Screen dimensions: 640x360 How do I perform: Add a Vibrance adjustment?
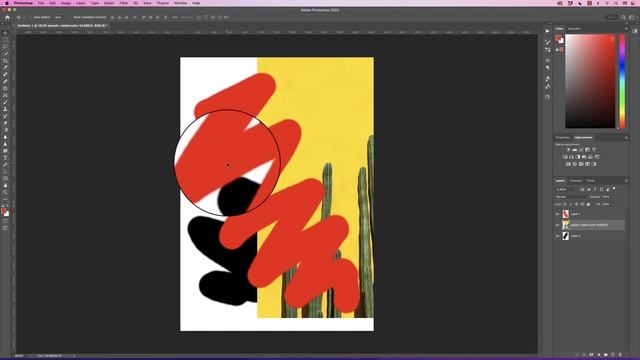point(594,150)
